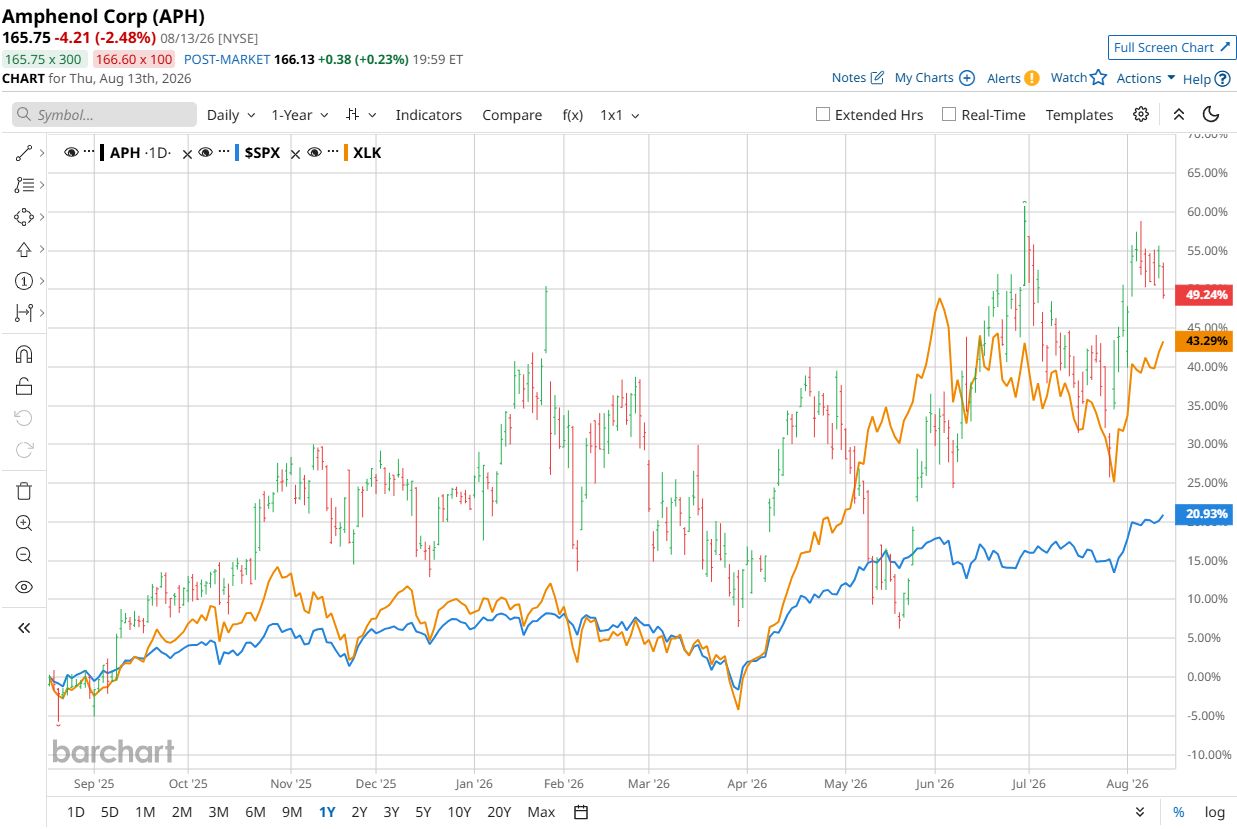Click the Full Screen Chart button
Screen dimensions: 1237x829
coord(1172,47)
